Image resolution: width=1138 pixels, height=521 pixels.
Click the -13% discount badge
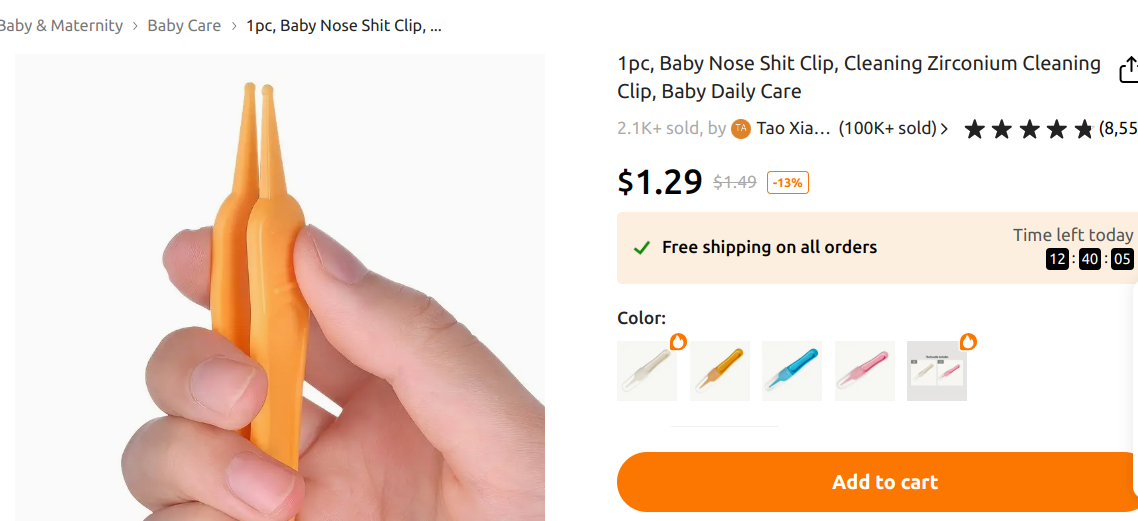click(x=788, y=182)
